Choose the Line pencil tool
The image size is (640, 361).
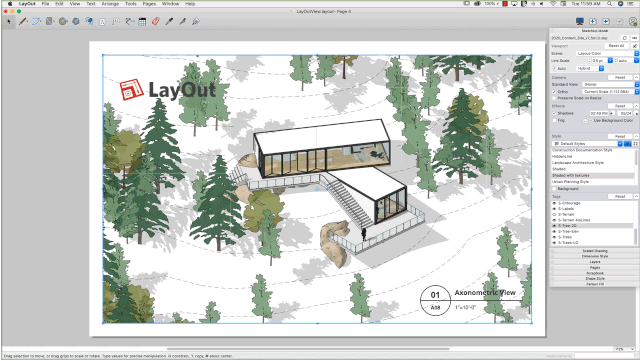click(23, 21)
